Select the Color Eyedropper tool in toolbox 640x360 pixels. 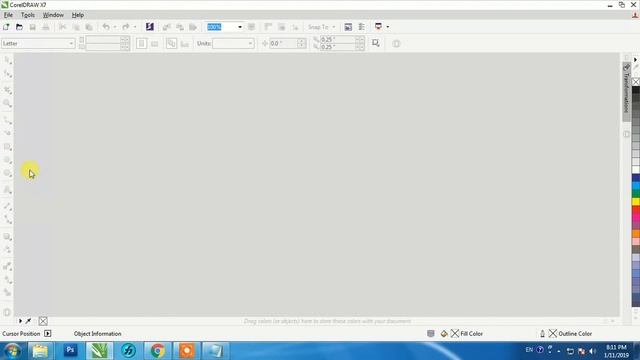coord(7,266)
